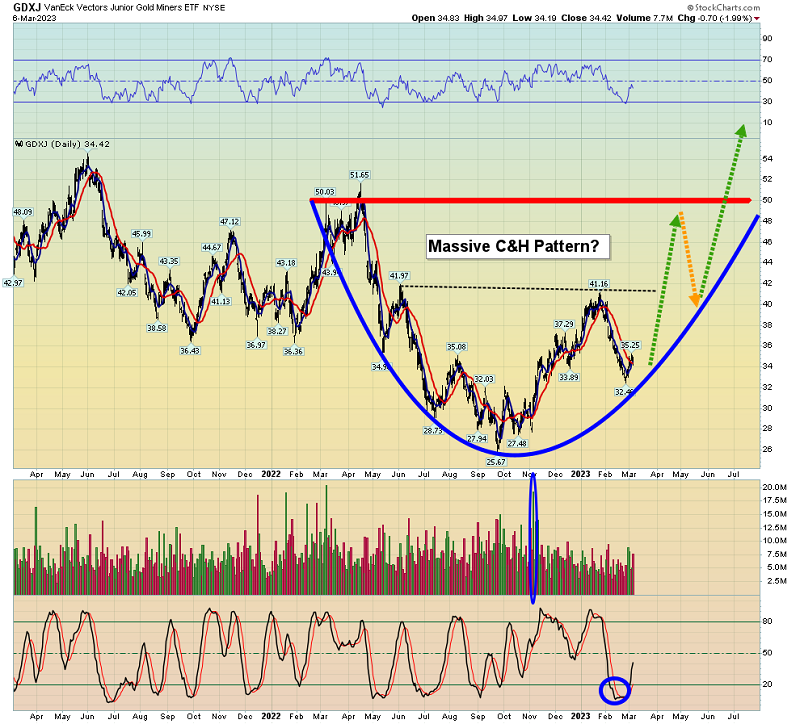800x724 pixels.
Task: Click the 37.29 price label
Action: click(x=564, y=324)
